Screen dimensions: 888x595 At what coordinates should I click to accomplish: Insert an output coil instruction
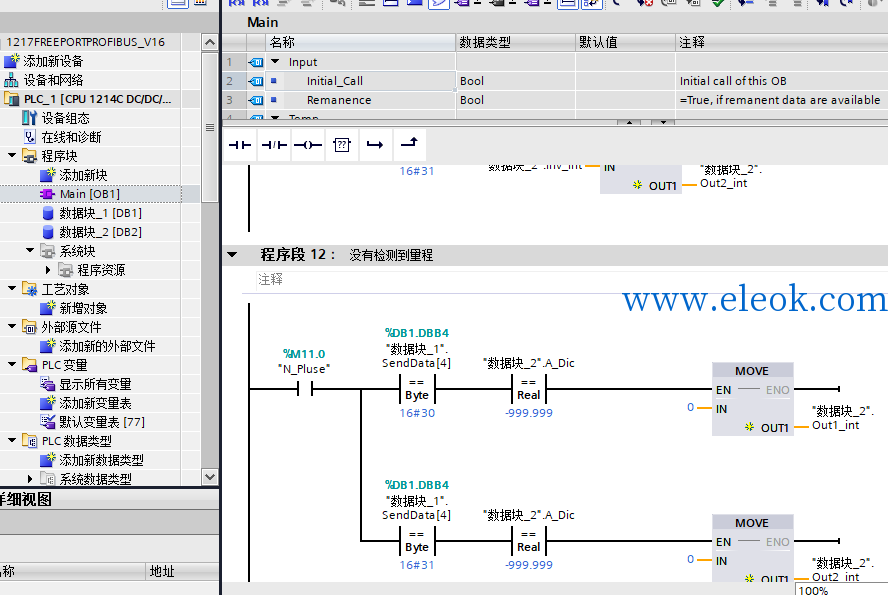308,145
